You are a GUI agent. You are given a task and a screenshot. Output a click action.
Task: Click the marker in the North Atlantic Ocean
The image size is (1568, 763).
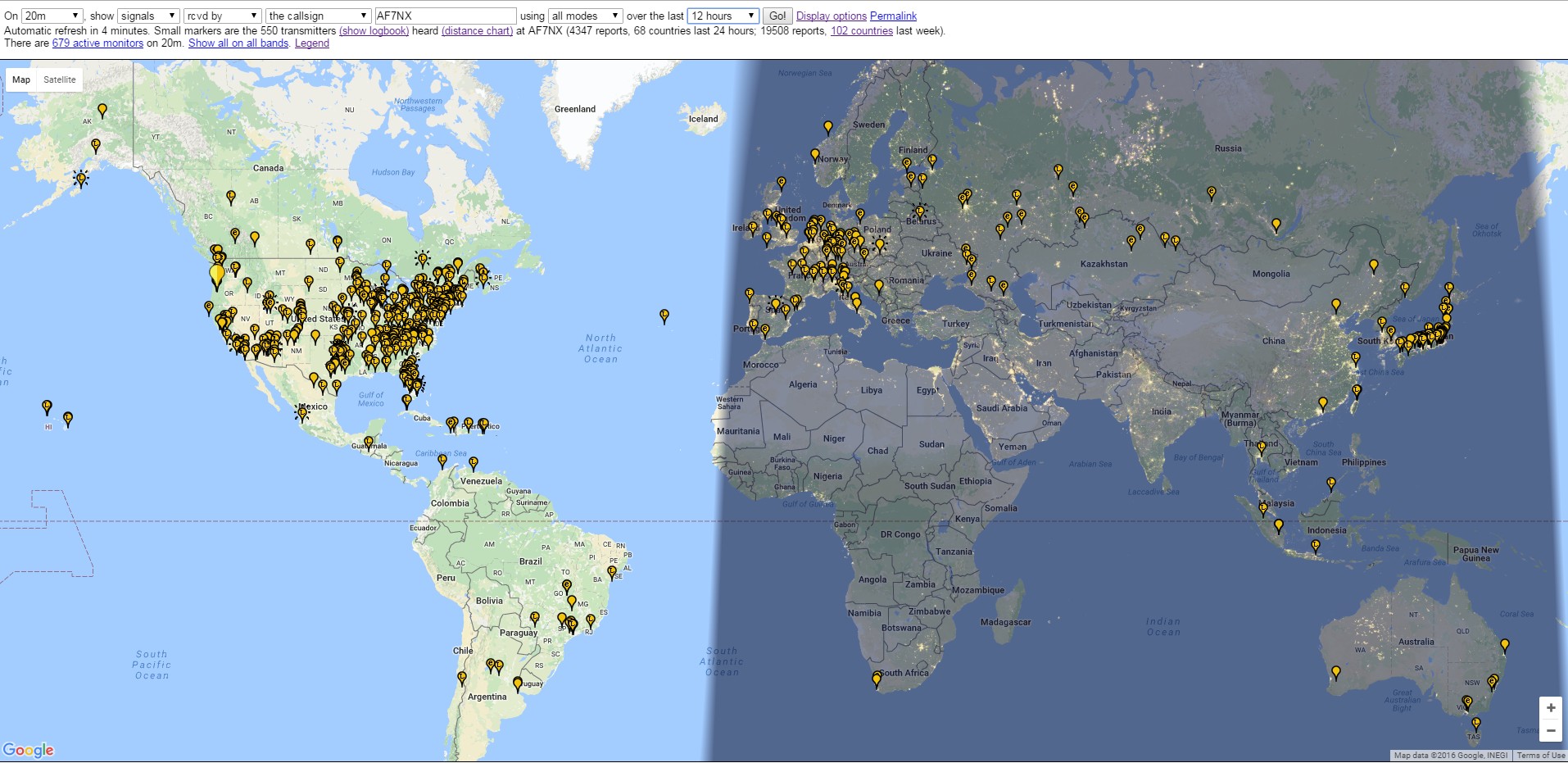[664, 316]
